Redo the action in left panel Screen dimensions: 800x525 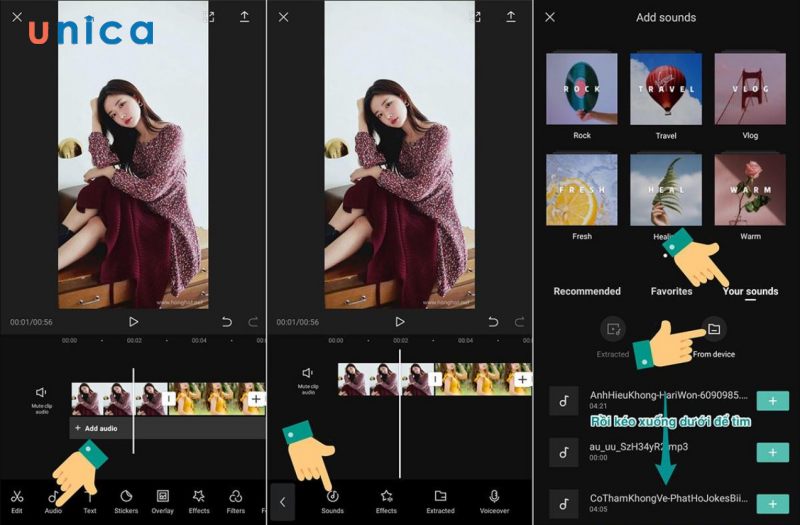(253, 322)
